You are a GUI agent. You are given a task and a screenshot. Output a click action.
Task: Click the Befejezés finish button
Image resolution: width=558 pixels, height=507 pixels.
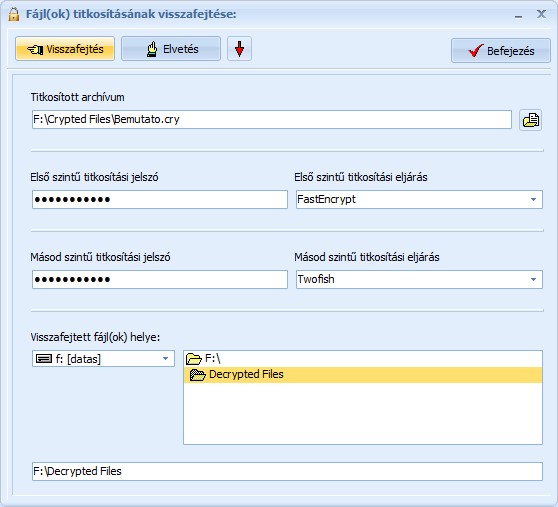coord(501,51)
